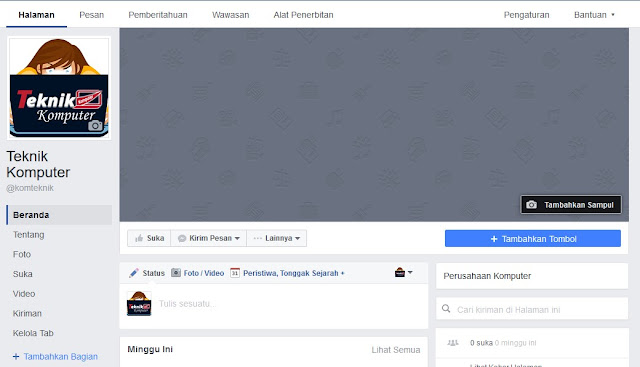Image resolution: width=640 pixels, height=367 pixels.
Task: Click the pencil Status icon
Action: [x=133, y=273]
